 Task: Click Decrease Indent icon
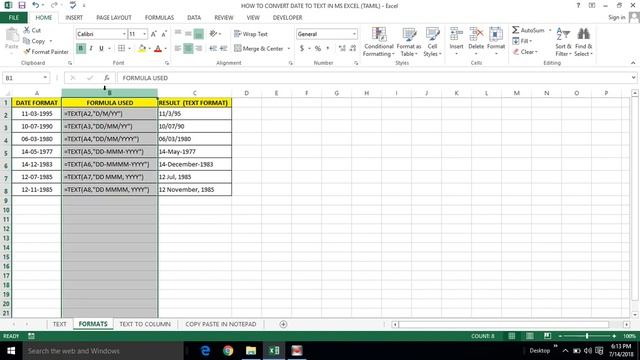213,49
